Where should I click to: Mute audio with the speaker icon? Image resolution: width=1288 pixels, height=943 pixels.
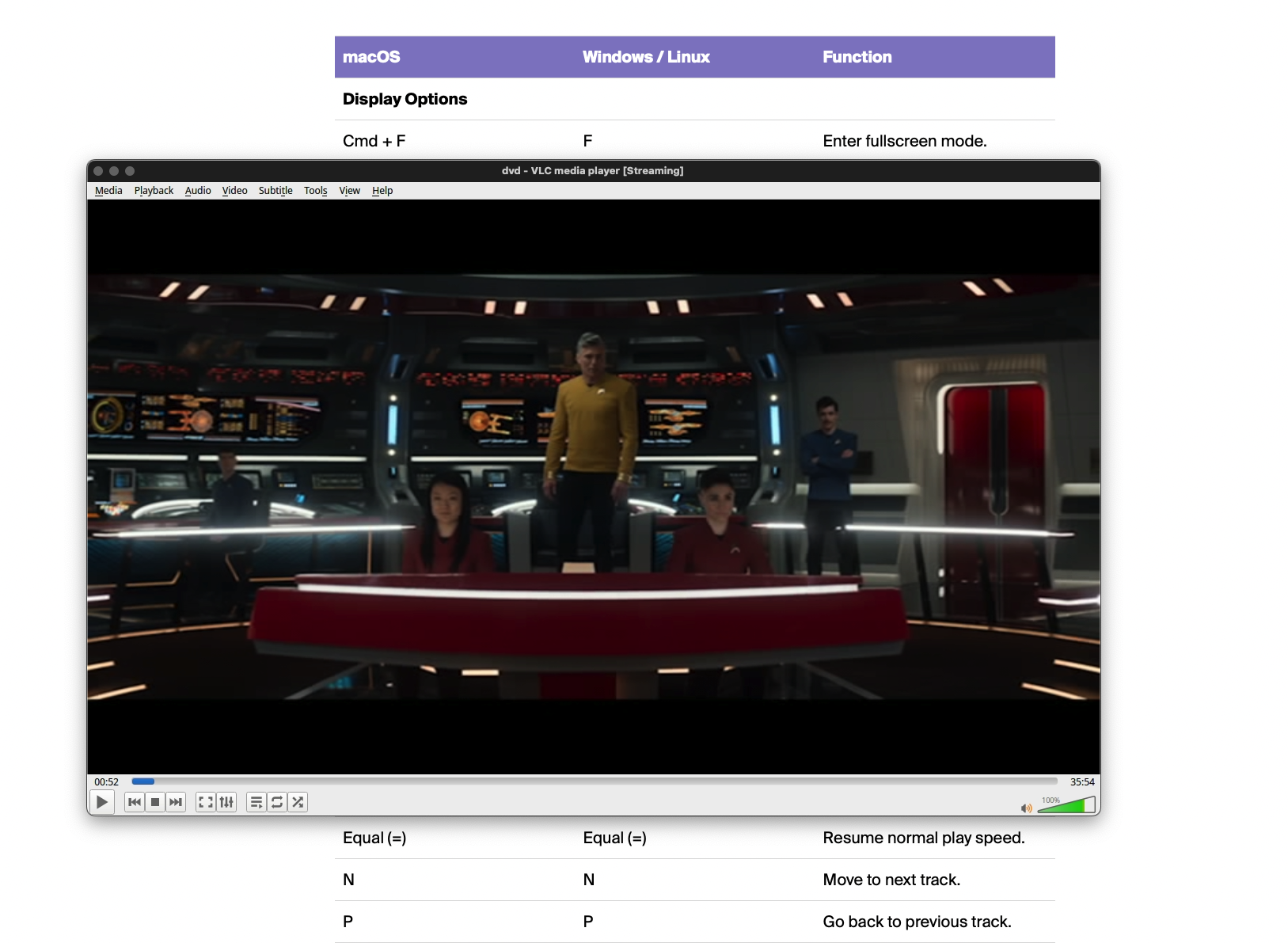point(1026,808)
